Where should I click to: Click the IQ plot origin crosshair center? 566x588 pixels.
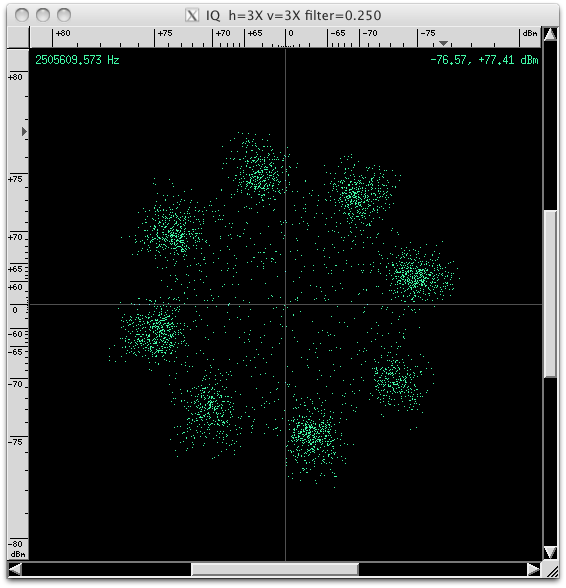click(x=285, y=304)
